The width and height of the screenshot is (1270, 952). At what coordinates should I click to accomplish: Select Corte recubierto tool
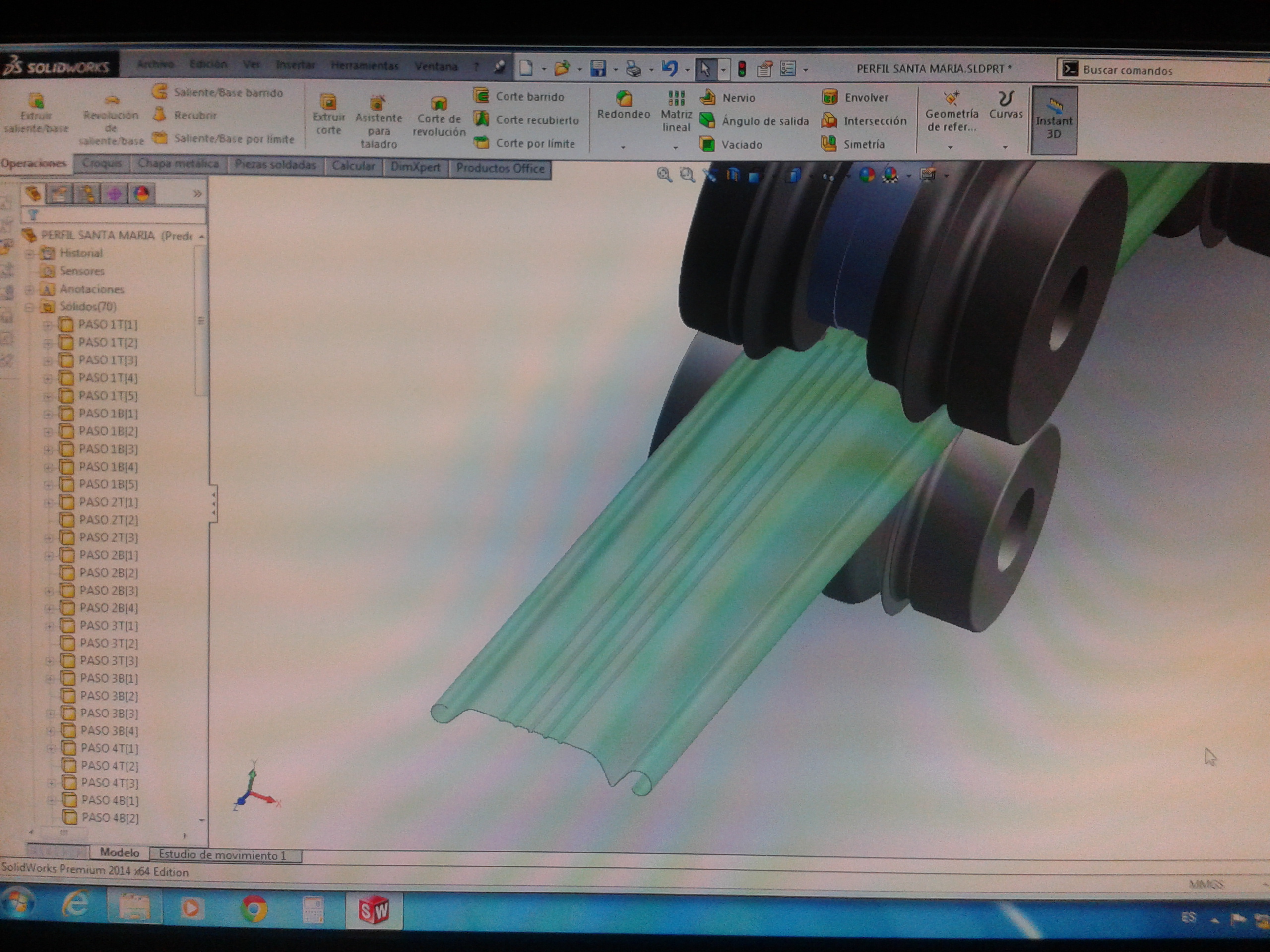527,119
